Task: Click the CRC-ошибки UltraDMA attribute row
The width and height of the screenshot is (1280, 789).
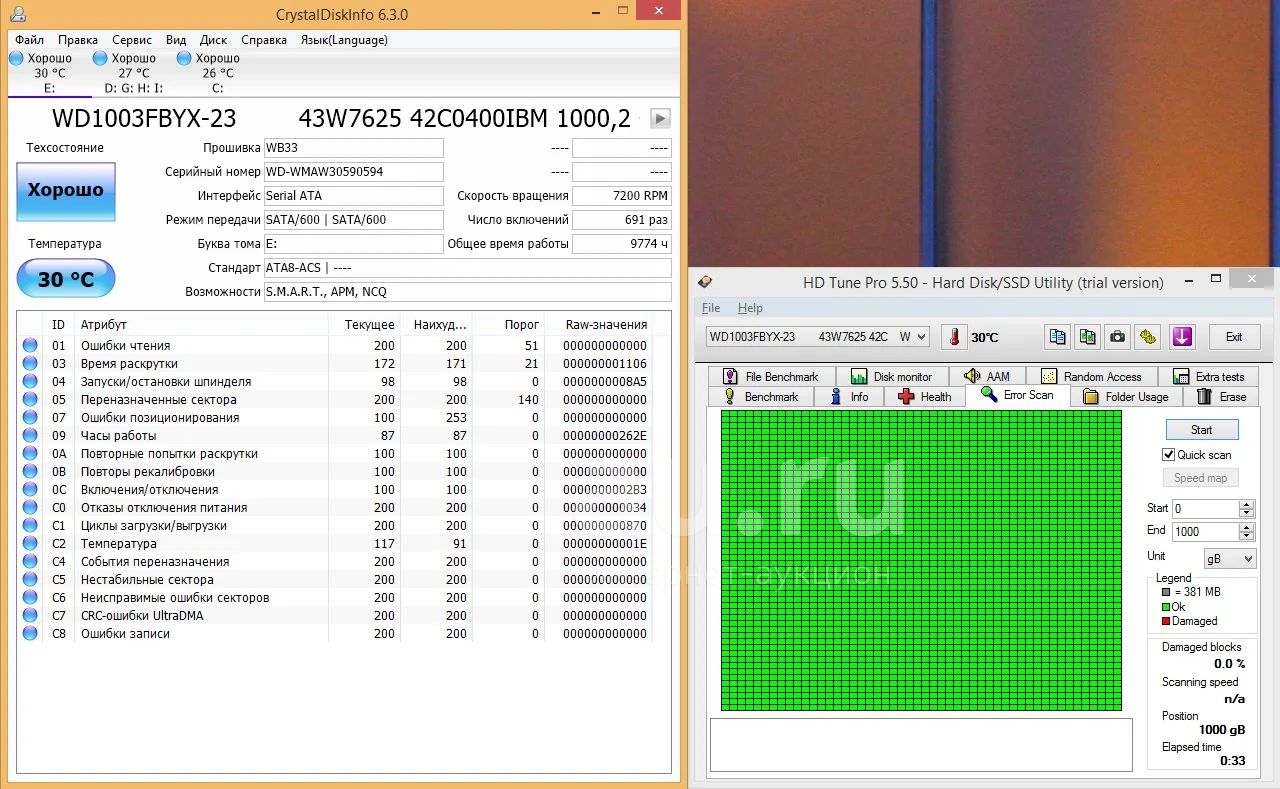Action: click(x=335, y=615)
